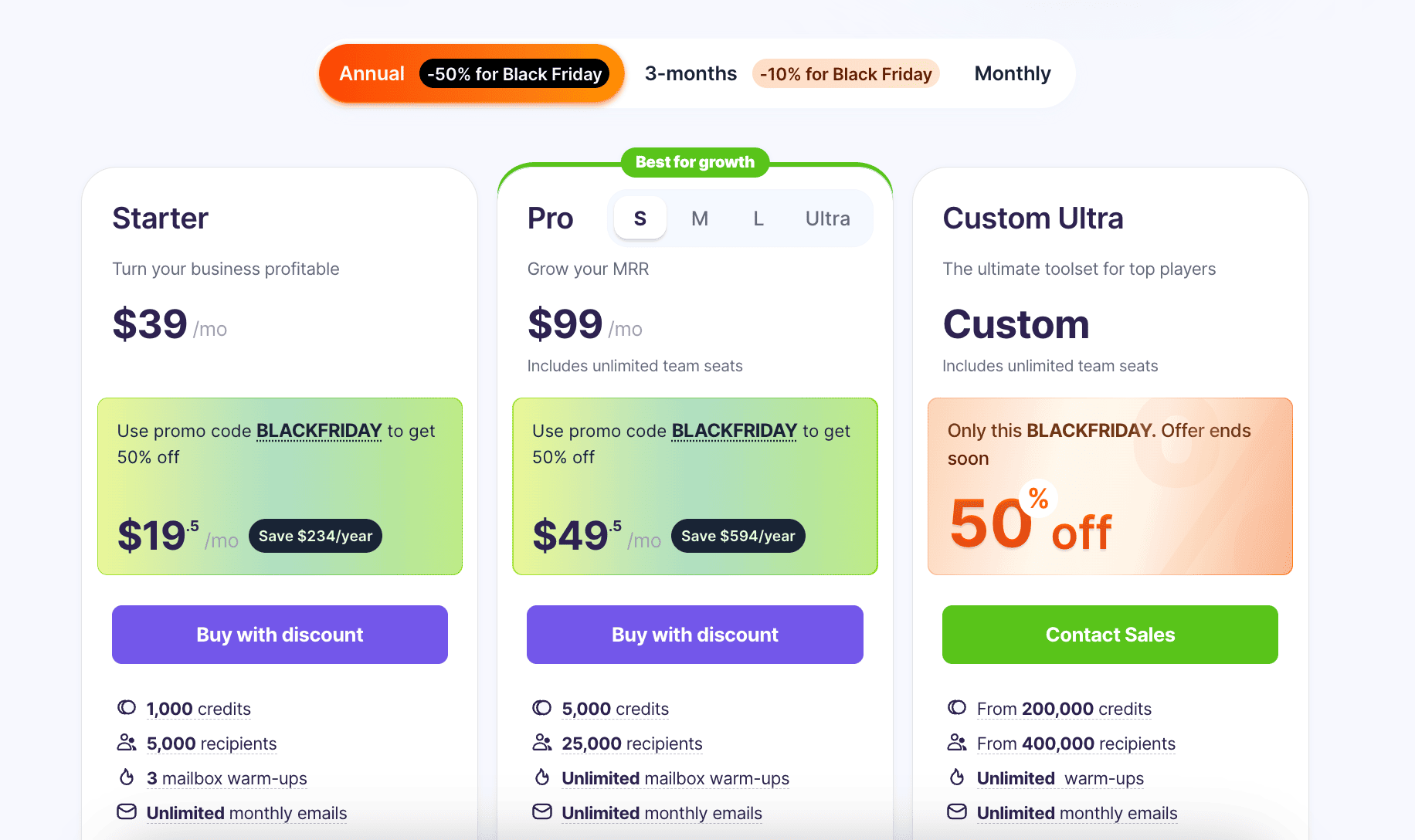Click the mailbox warm-ups flame icon in Starter
Screen dimensions: 1415x840
tap(126, 777)
